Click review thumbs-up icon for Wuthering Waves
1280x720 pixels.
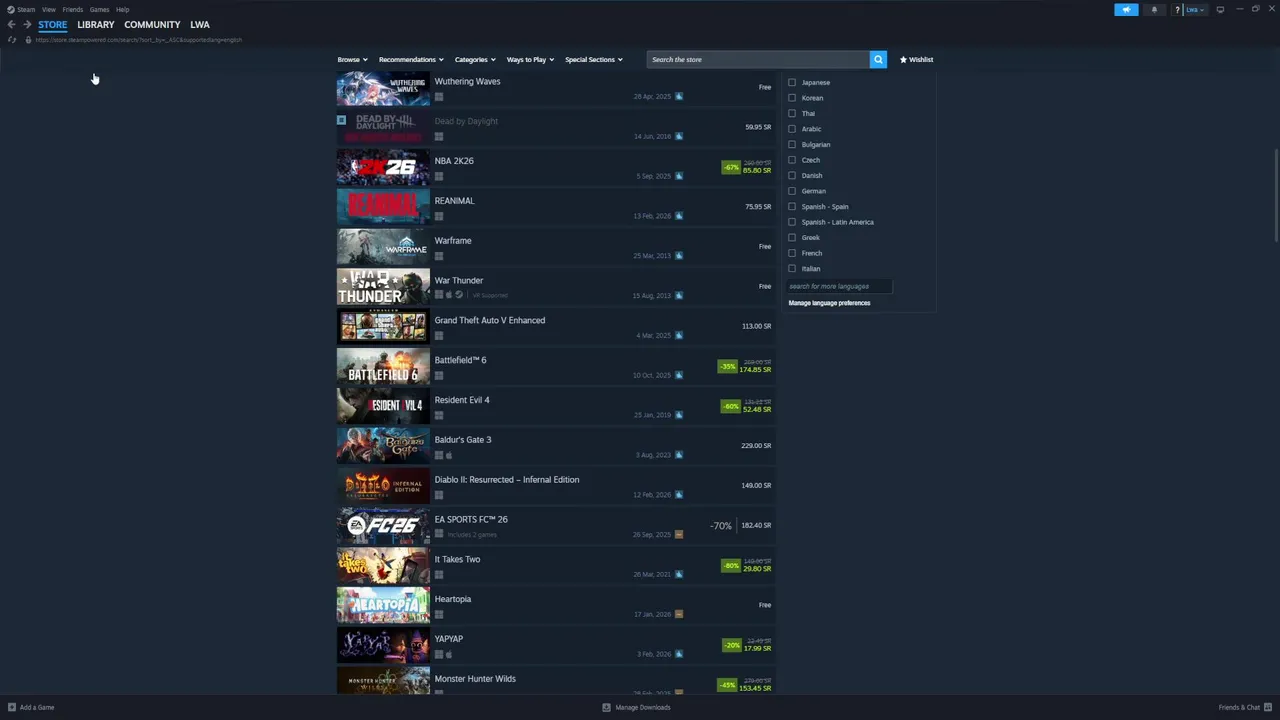pyautogui.click(x=679, y=96)
